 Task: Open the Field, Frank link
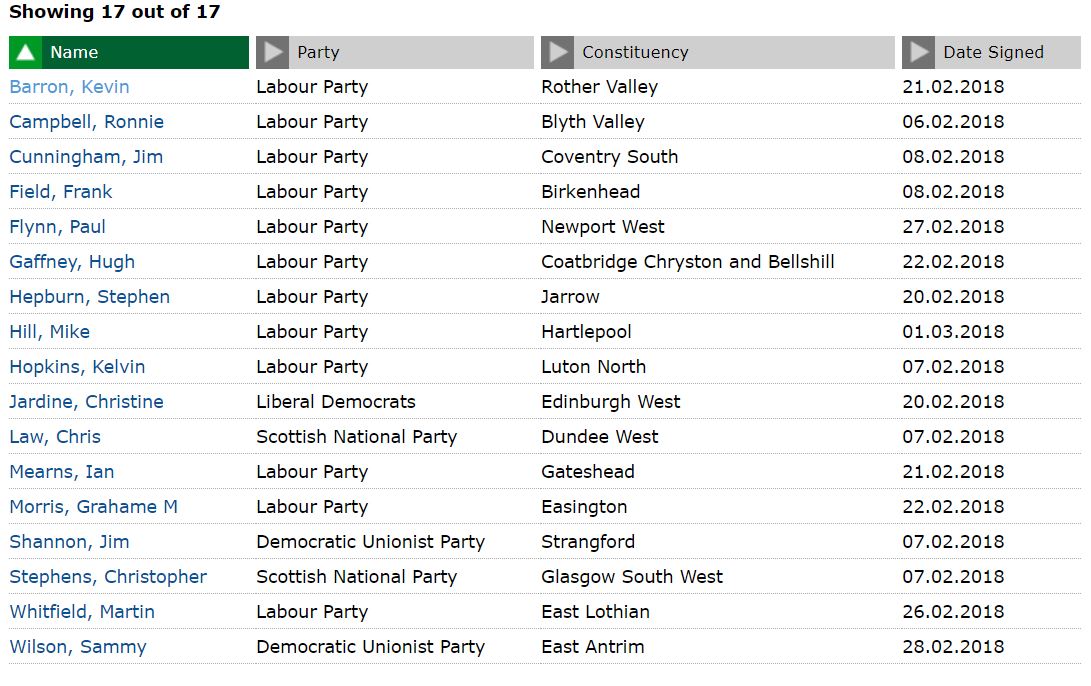click(x=61, y=192)
